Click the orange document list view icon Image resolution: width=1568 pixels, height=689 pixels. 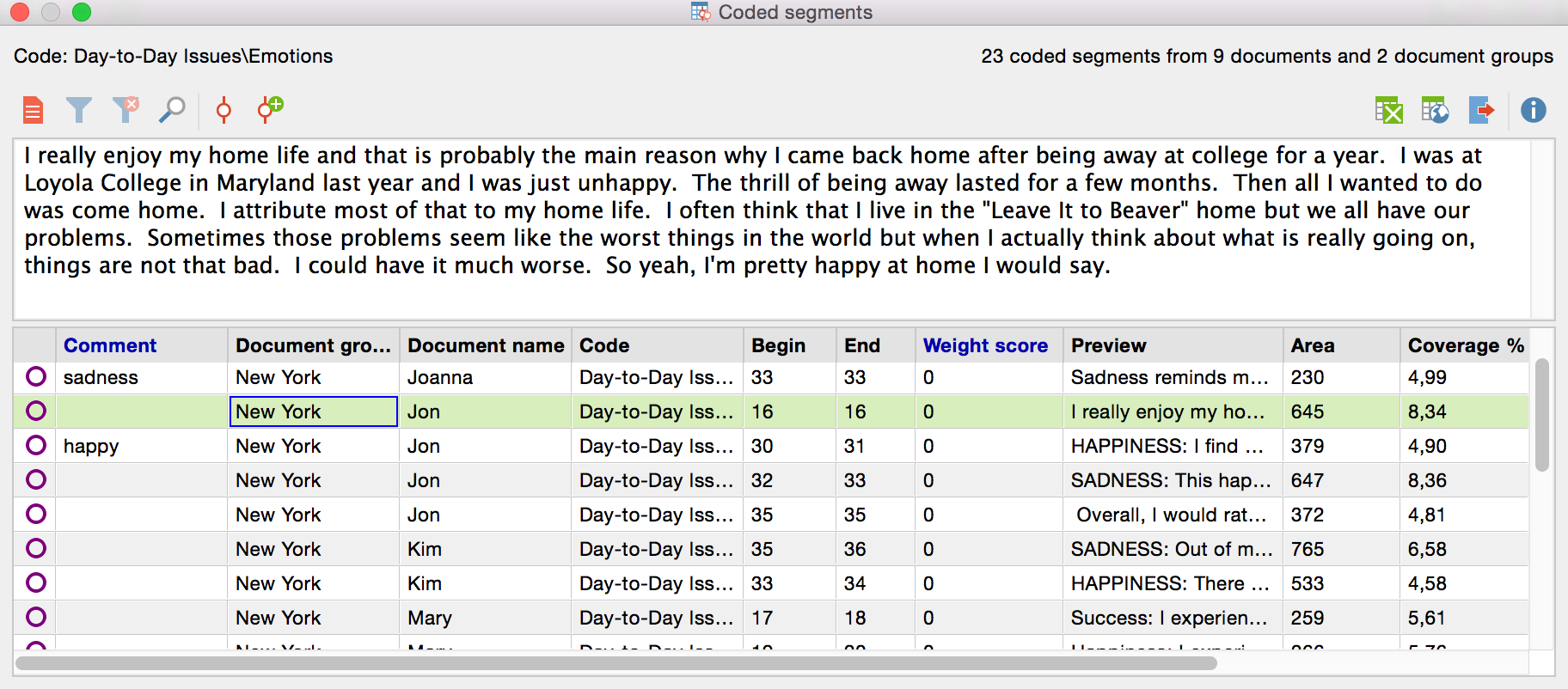[x=34, y=110]
